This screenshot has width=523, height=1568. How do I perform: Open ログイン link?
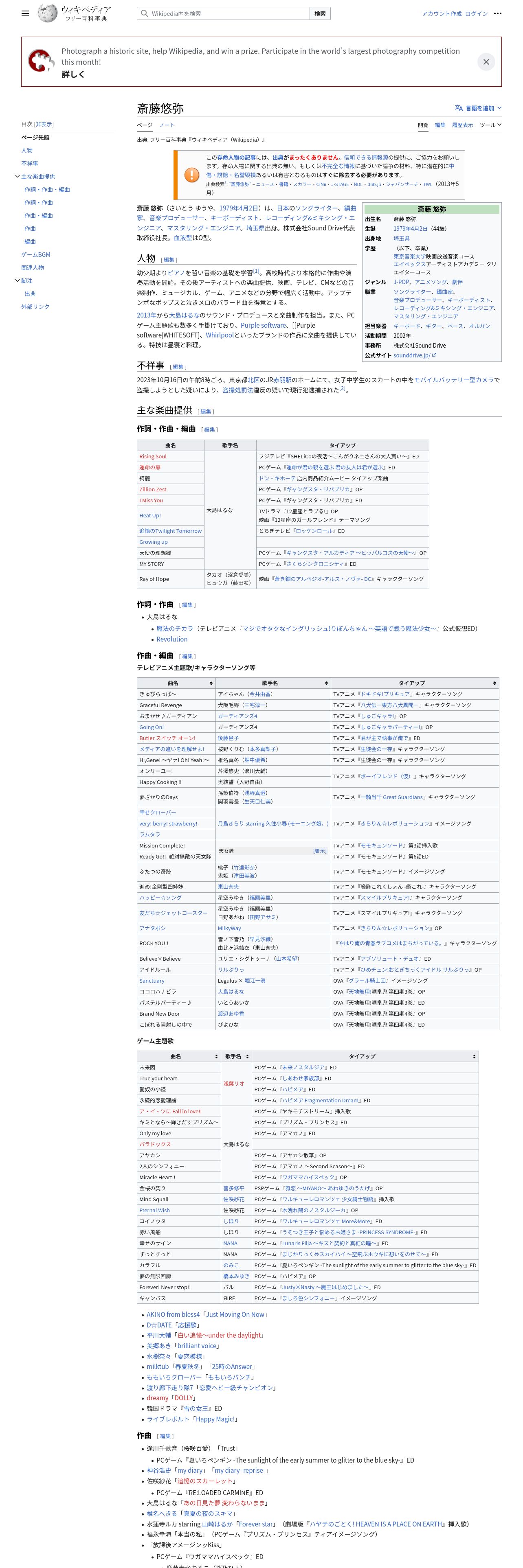point(476,13)
